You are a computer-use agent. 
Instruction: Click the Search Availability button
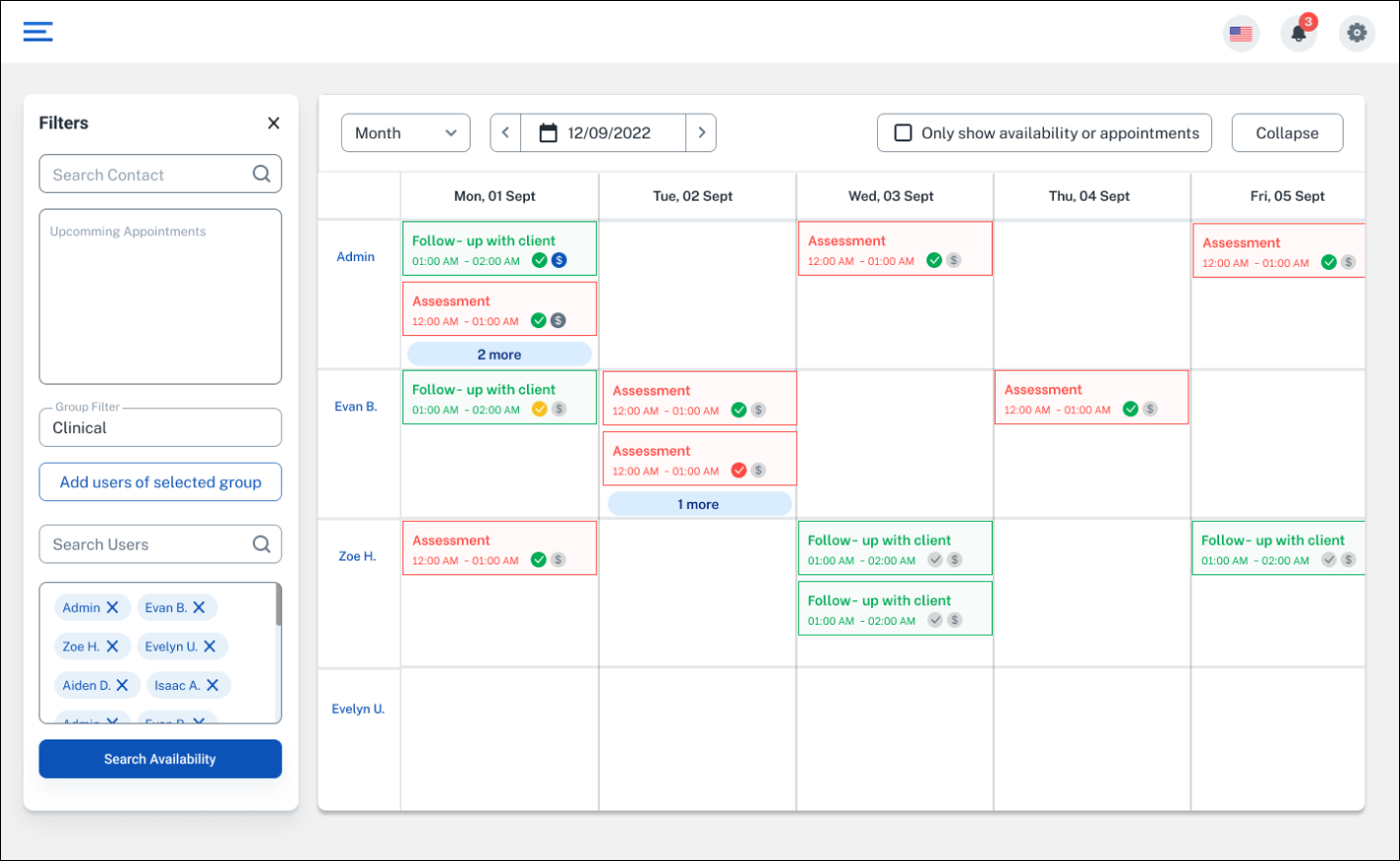160,759
